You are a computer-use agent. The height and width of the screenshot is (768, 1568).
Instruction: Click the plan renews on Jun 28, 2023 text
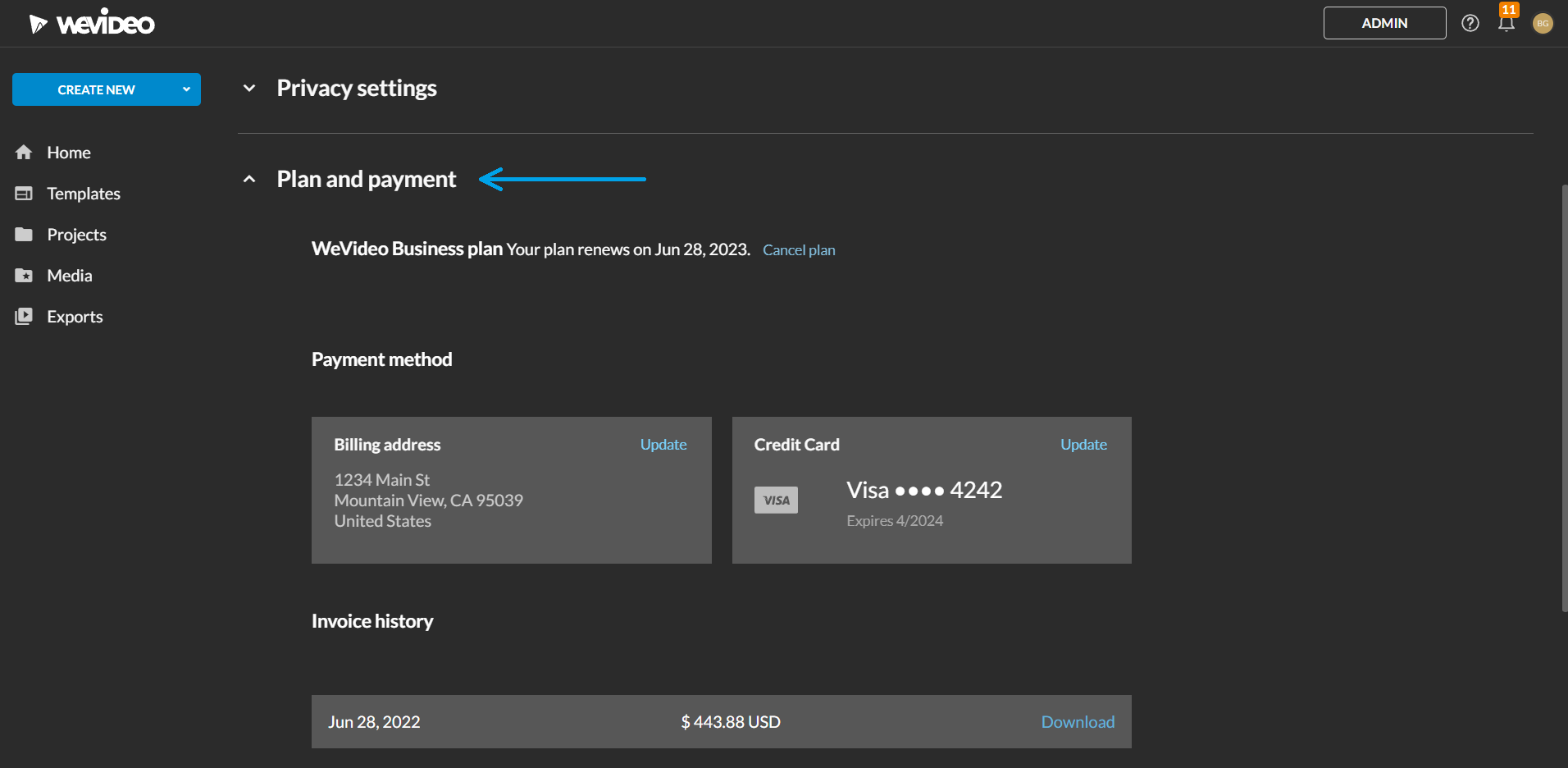coord(628,249)
